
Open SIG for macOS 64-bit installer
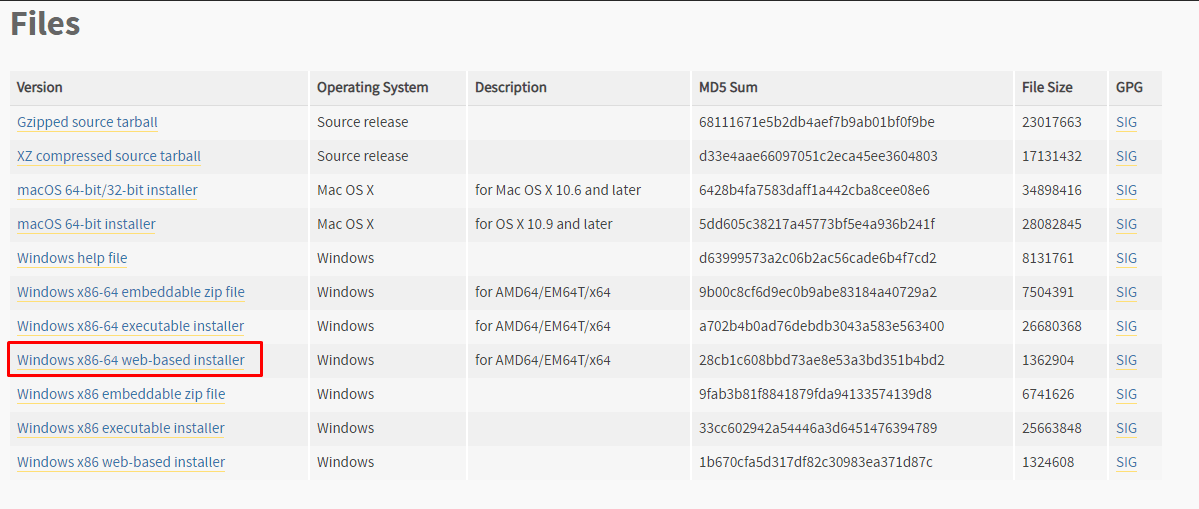tap(1126, 224)
